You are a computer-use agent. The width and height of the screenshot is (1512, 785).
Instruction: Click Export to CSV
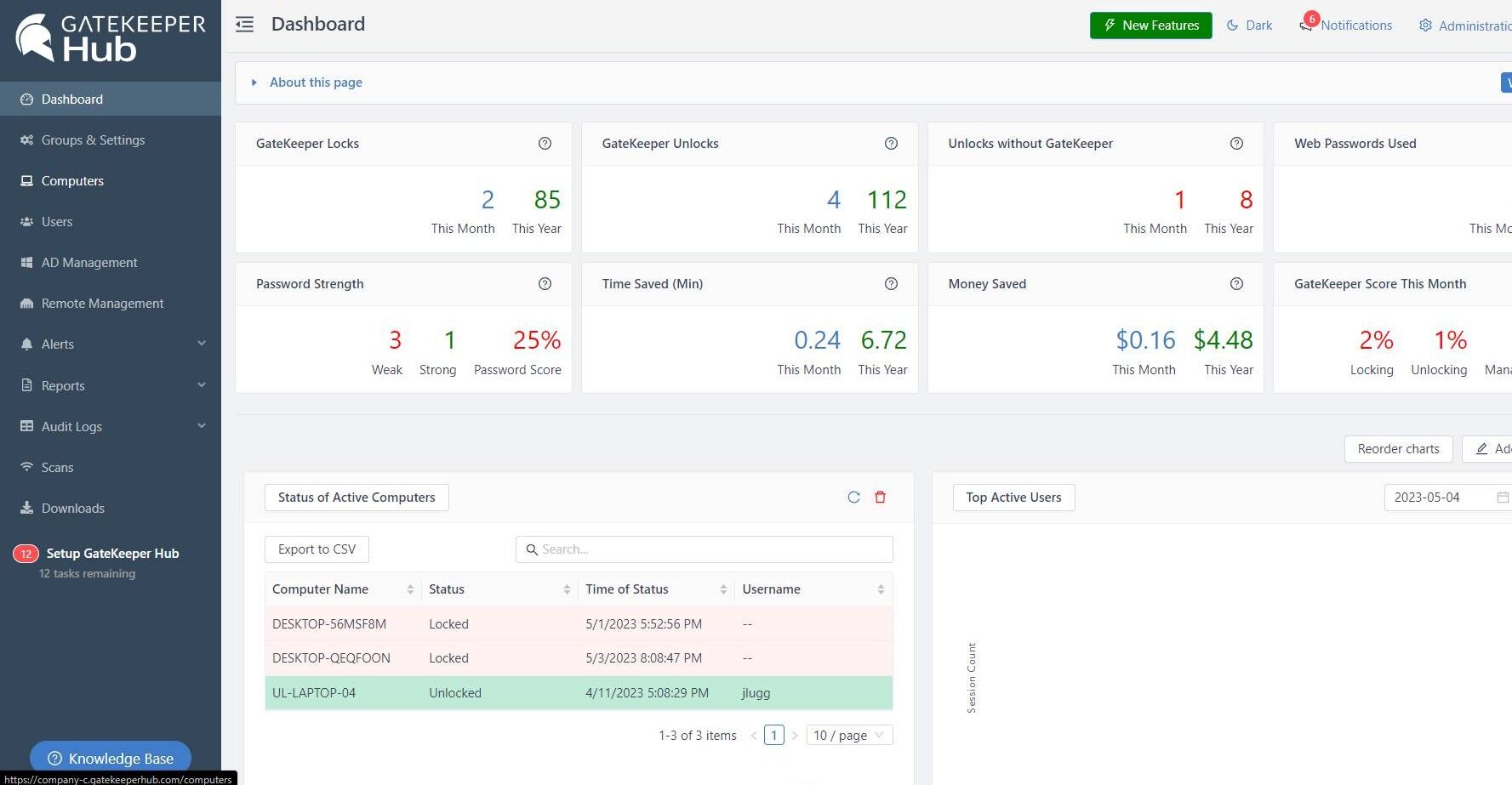pyautogui.click(x=317, y=549)
